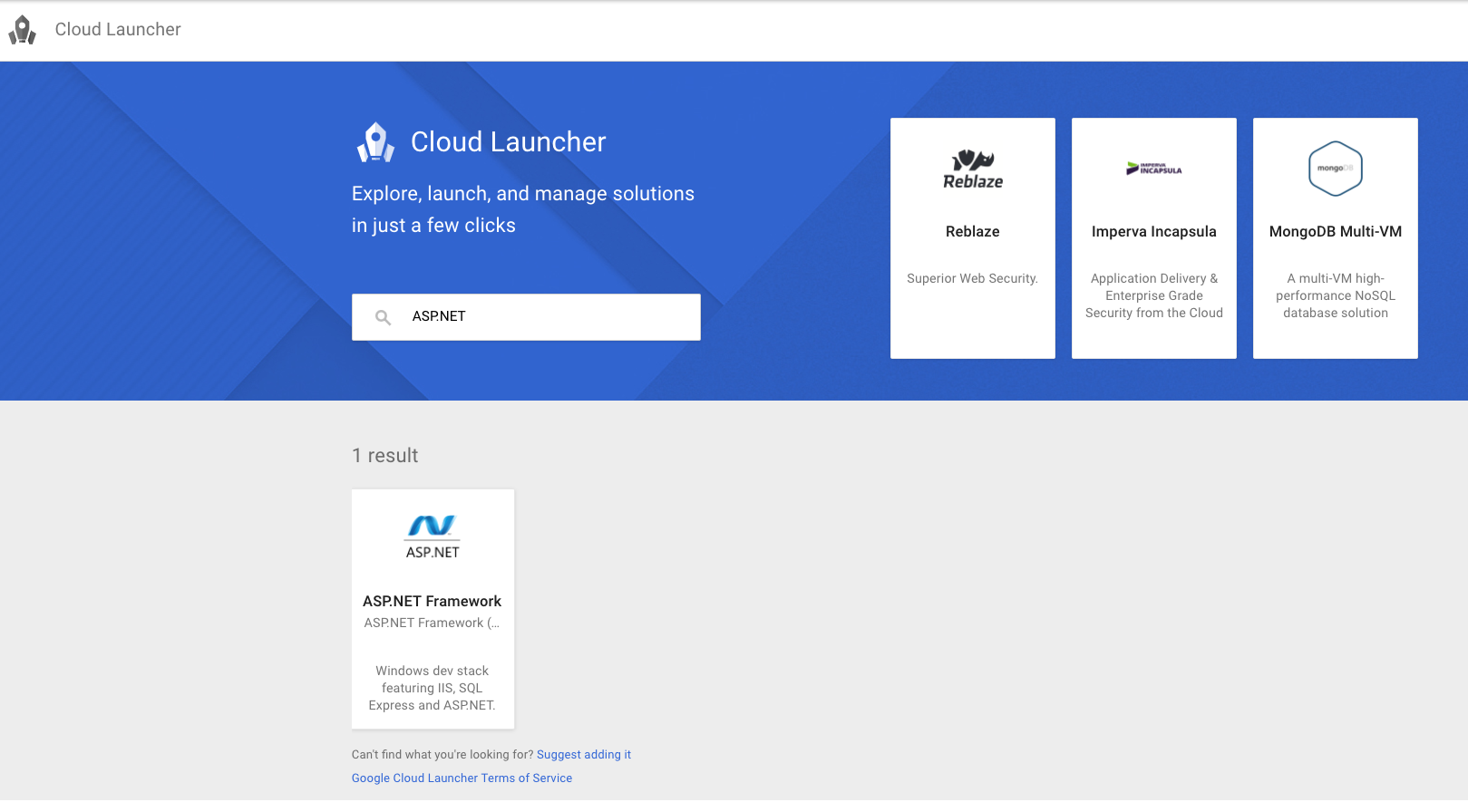Focus the search field containing ASP.NET
1468x812 pixels.
(544, 317)
